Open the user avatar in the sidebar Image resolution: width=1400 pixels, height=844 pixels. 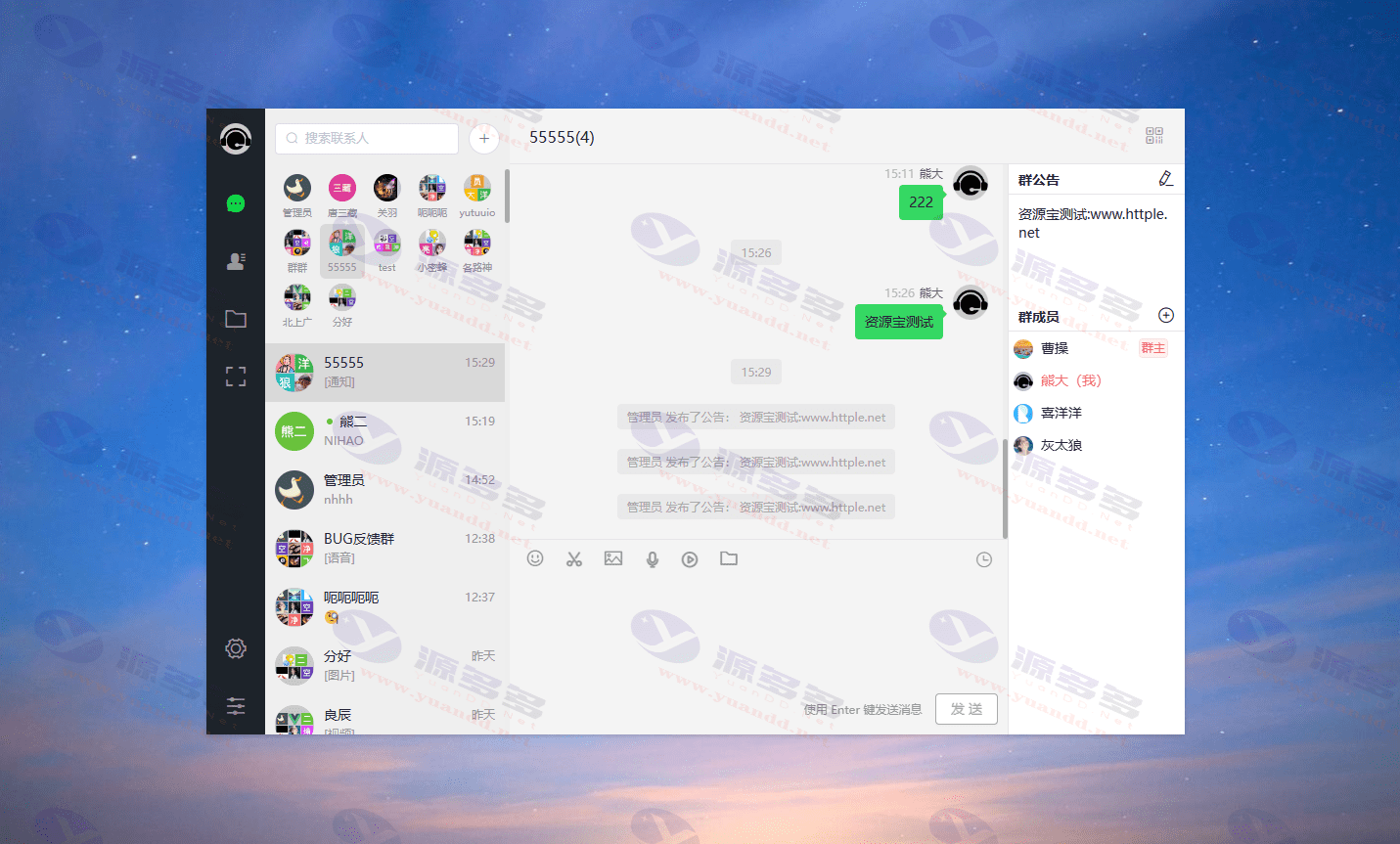click(236, 139)
